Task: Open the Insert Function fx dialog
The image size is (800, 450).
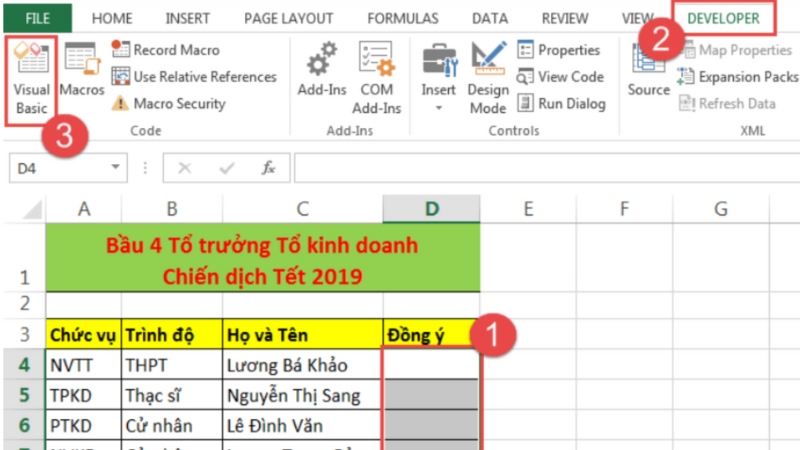Action: click(268, 168)
